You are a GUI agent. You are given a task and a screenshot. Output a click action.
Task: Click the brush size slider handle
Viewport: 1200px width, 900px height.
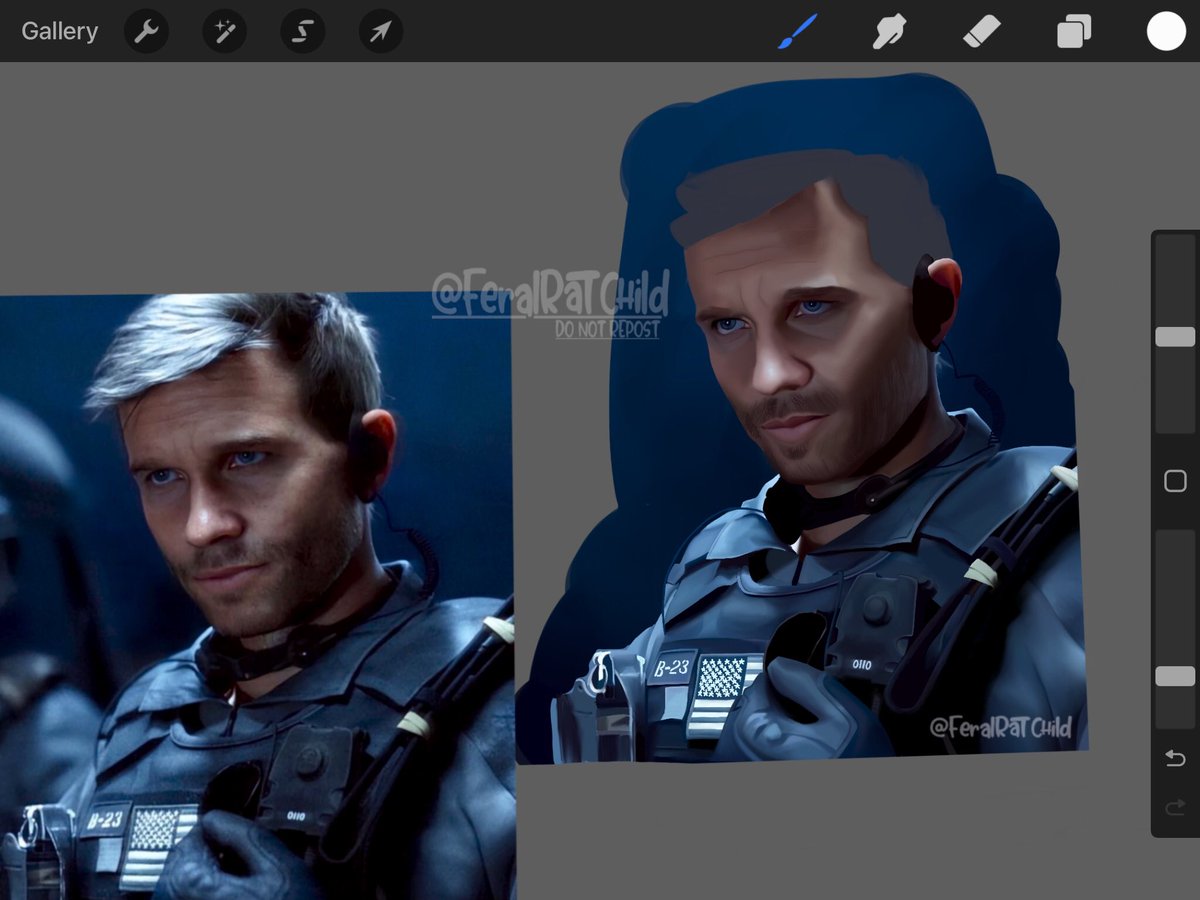pyautogui.click(x=1175, y=337)
